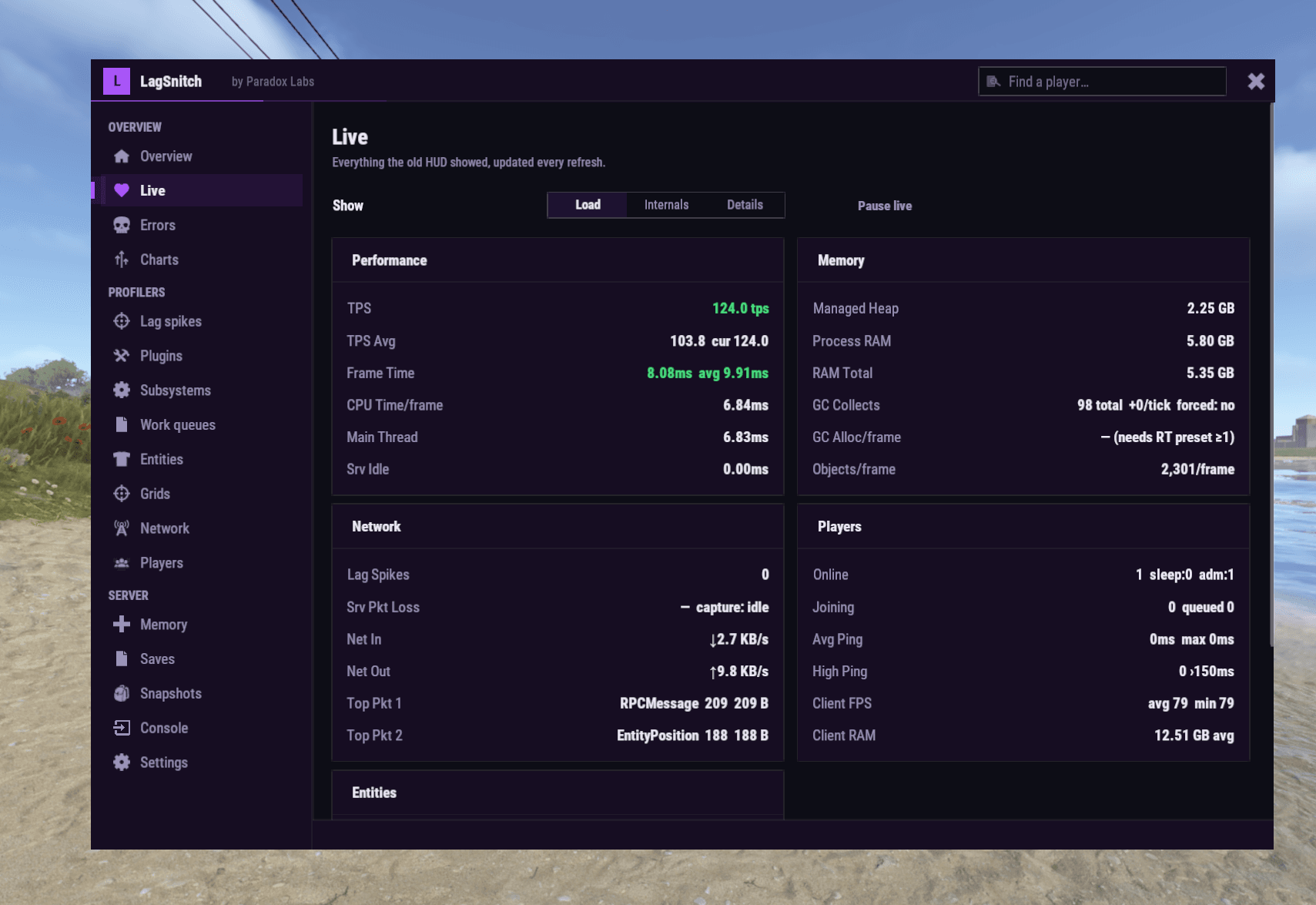
Task: Switch Show view to Internals
Action: pyautogui.click(x=667, y=205)
